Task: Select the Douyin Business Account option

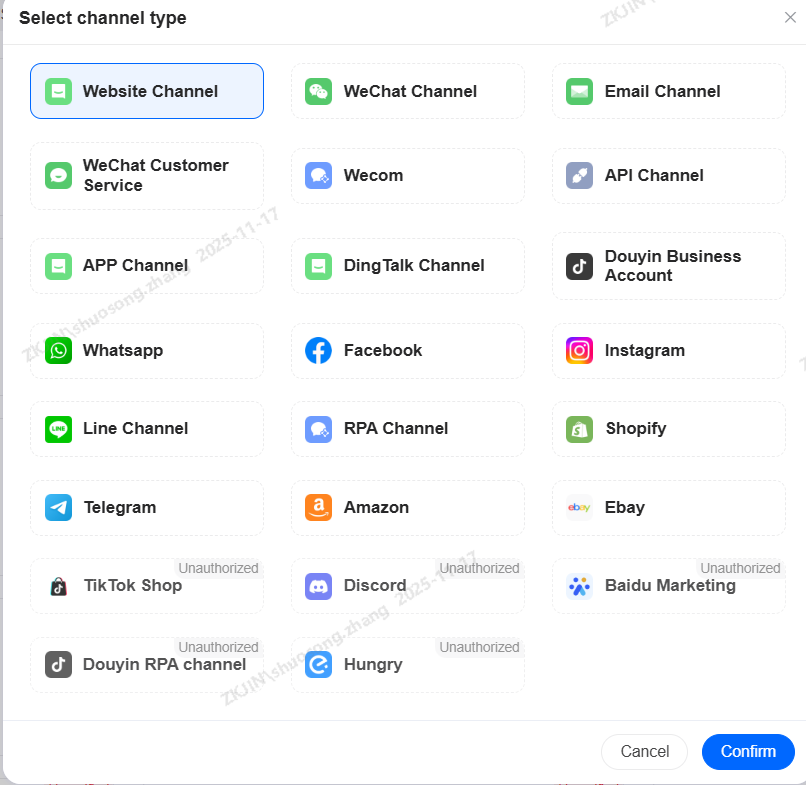Action: pyautogui.click(x=669, y=266)
